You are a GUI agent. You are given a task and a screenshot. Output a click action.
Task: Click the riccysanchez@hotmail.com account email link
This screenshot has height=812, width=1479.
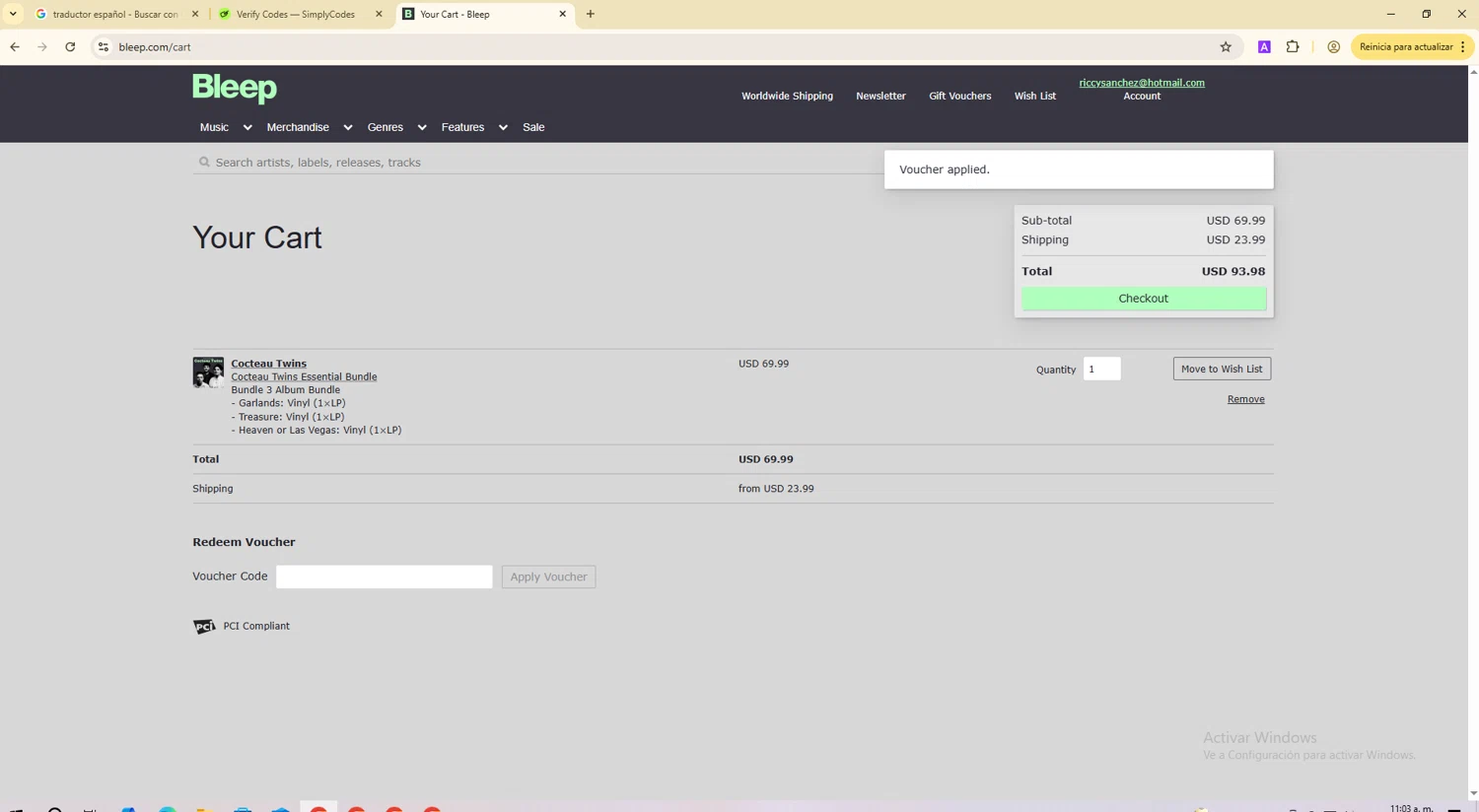pyautogui.click(x=1142, y=83)
